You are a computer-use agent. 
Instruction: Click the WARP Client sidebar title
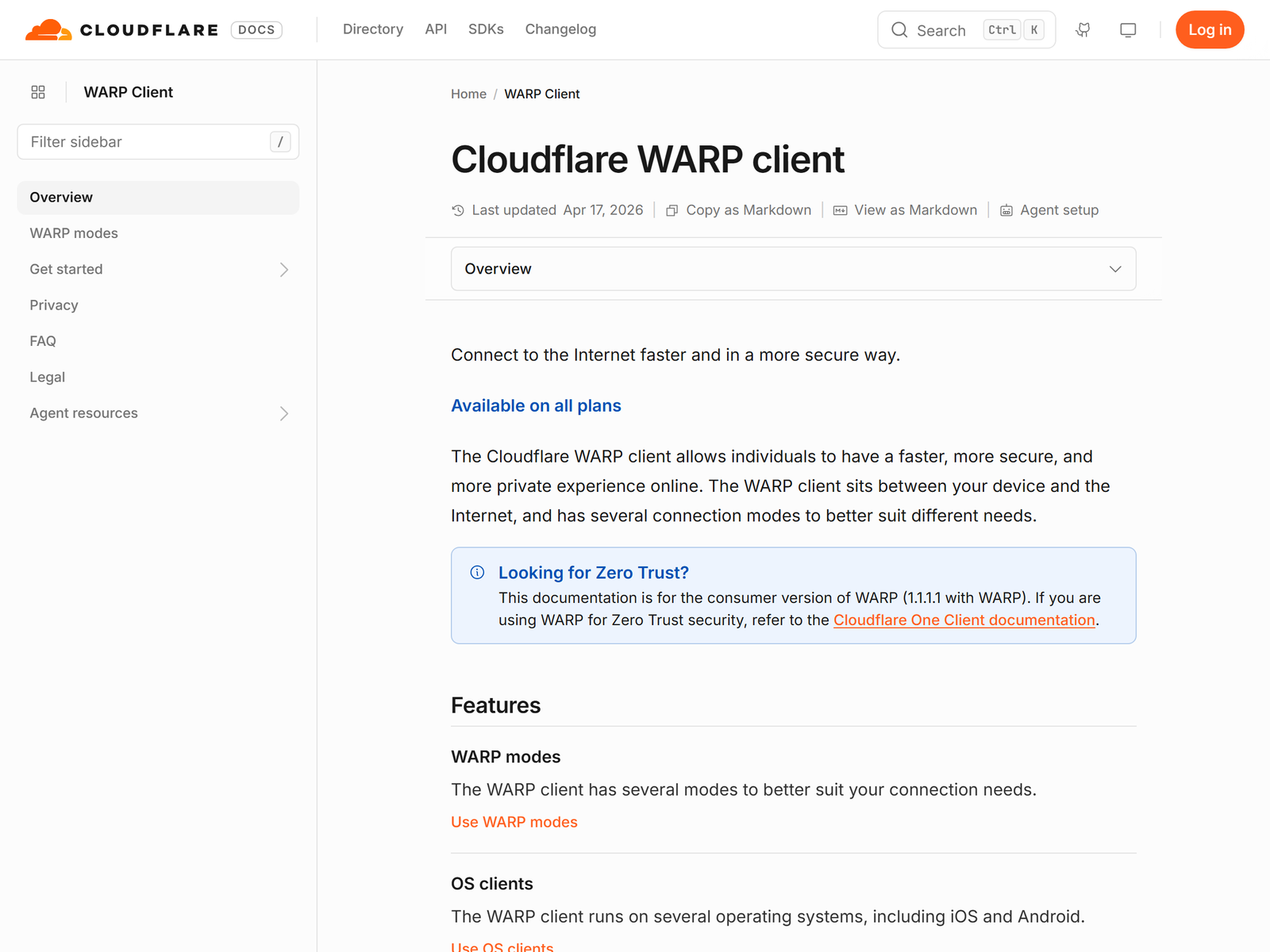(x=129, y=92)
